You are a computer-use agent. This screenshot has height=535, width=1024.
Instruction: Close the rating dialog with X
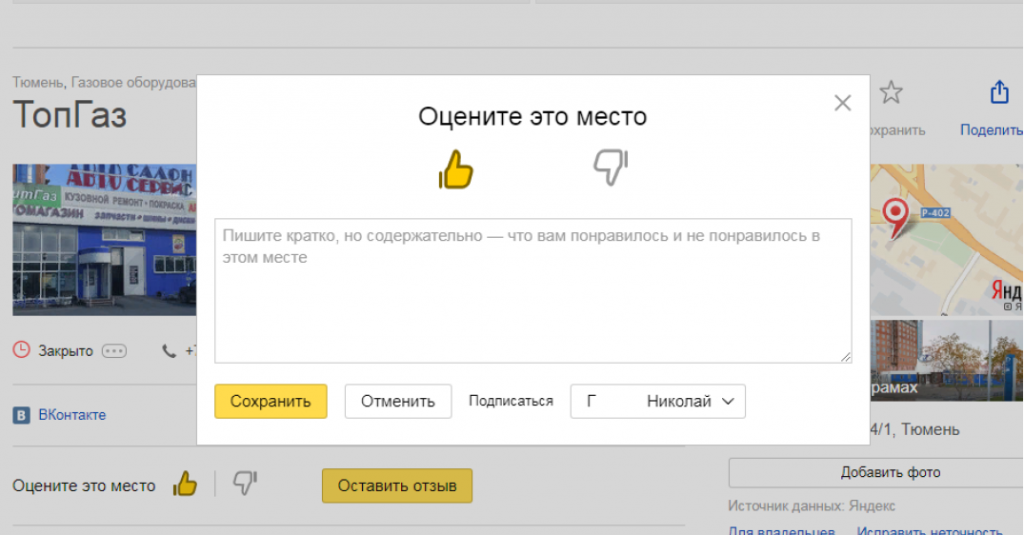coord(842,103)
